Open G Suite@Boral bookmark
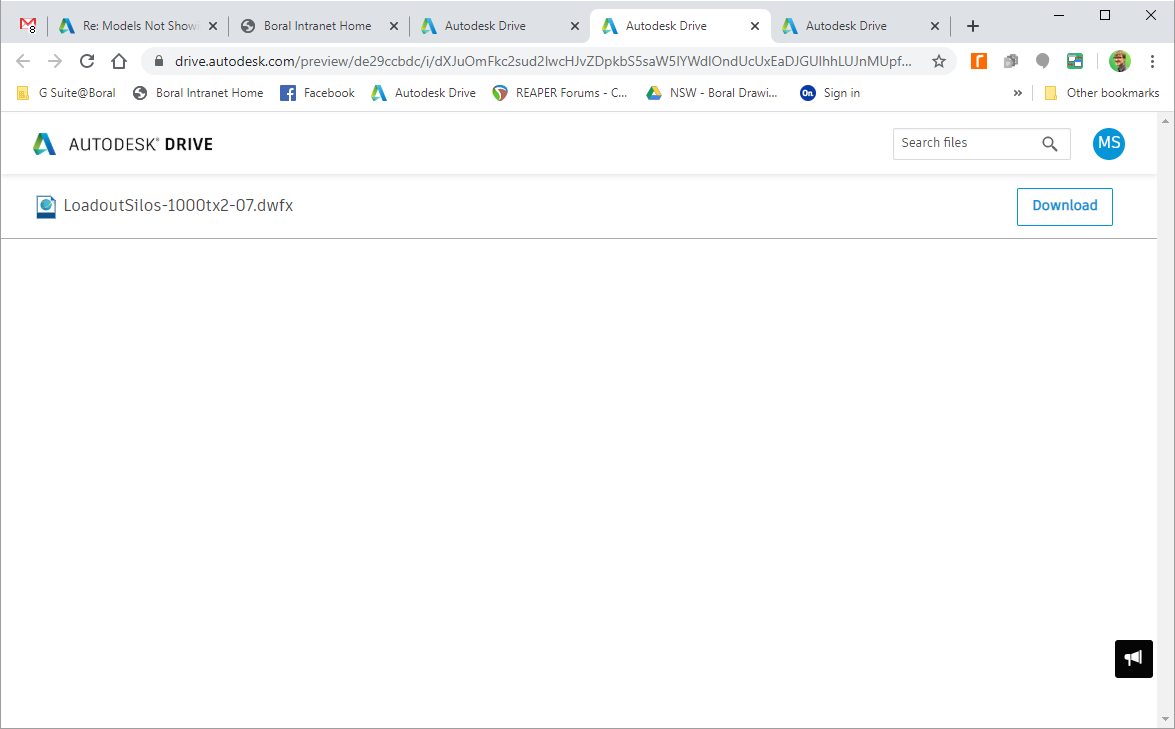This screenshot has height=729, width=1175. click(x=66, y=93)
